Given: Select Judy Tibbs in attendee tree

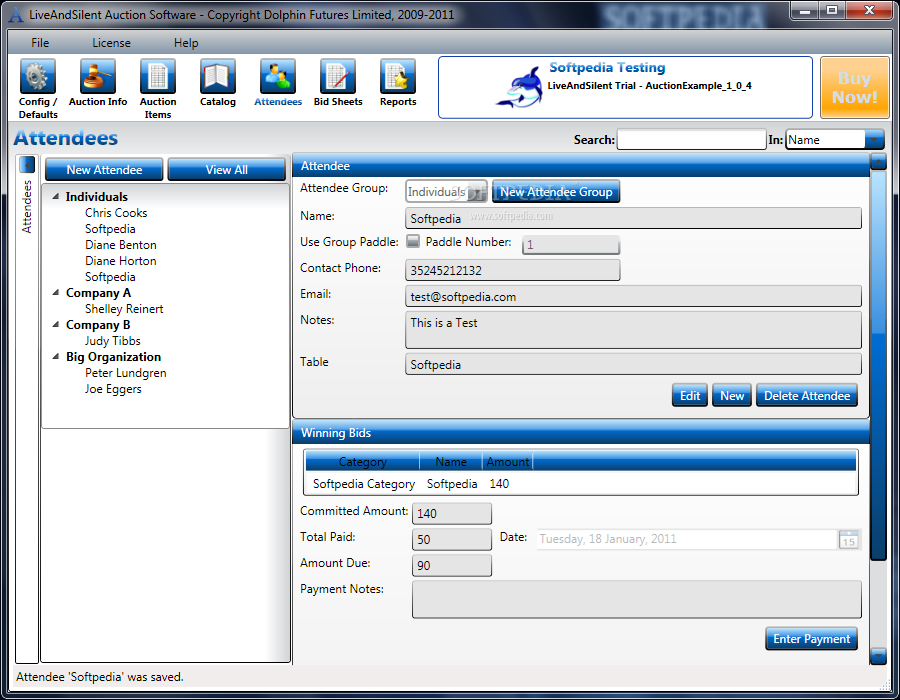Looking at the screenshot, I should coord(112,341).
